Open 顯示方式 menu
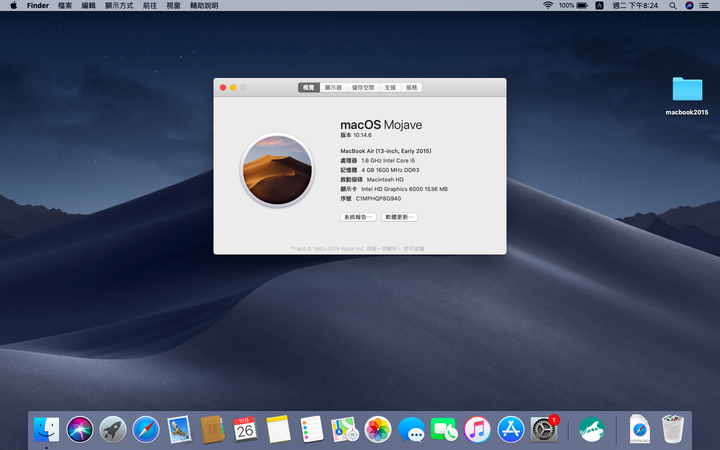The width and height of the screenshot is (720, 450). (119, 6)
